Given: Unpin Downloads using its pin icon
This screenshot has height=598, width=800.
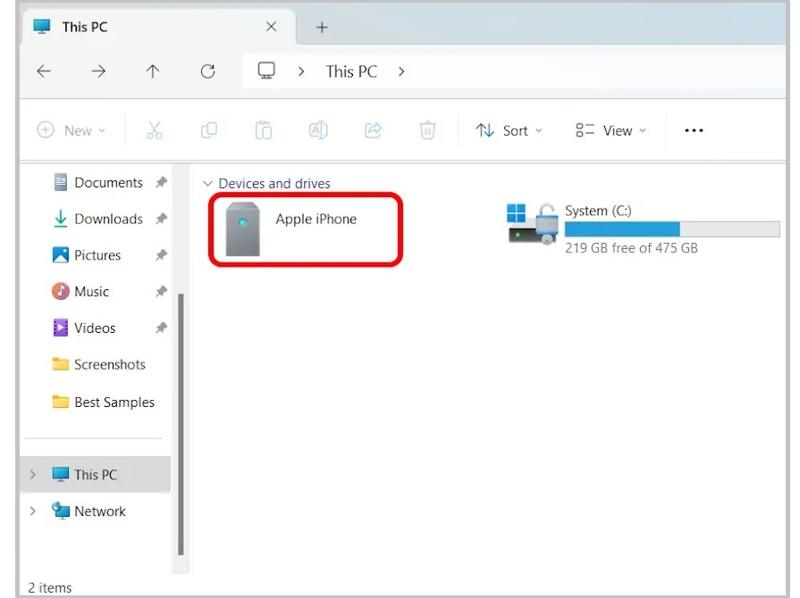Looking at the screenshot, I should click(161, 219).
